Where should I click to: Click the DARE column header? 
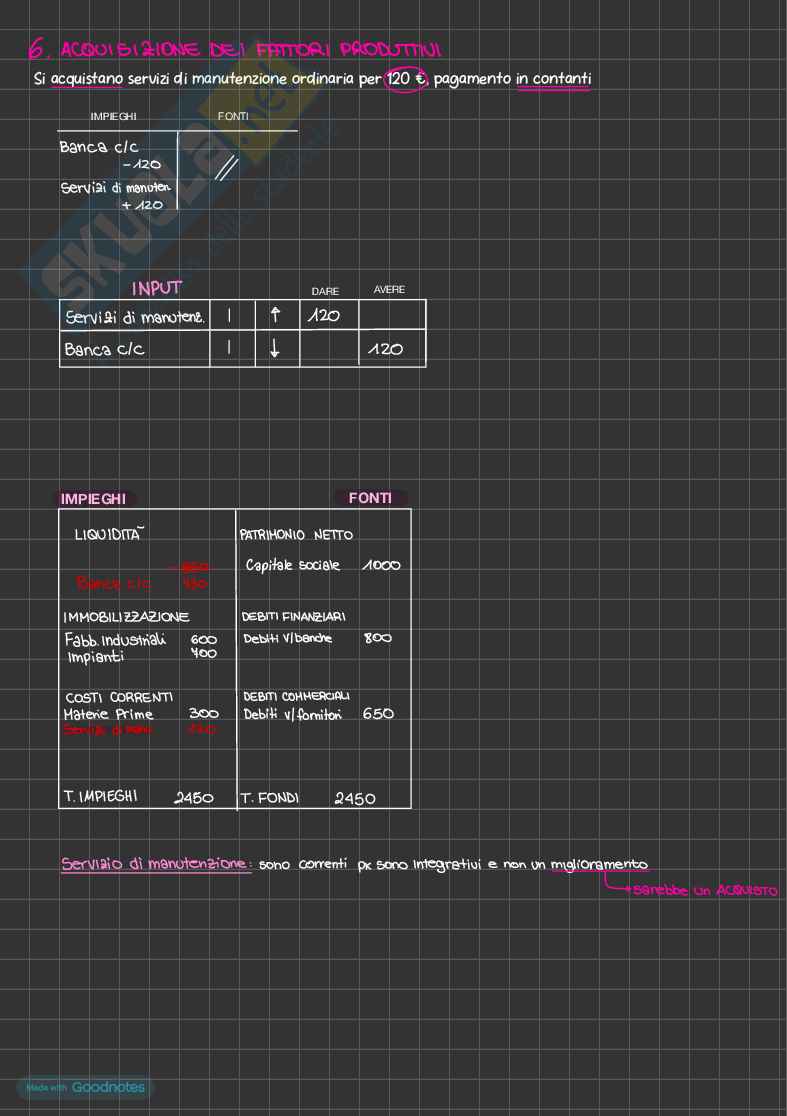point(325,291)
